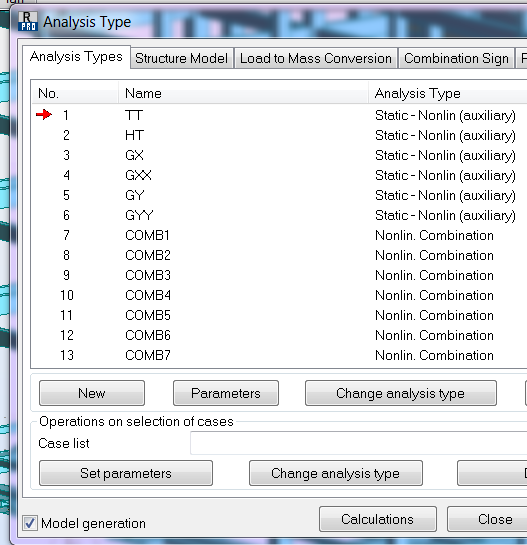527x545 pixels.
Task: Click the Analysis Type column header
Action: 448,93
